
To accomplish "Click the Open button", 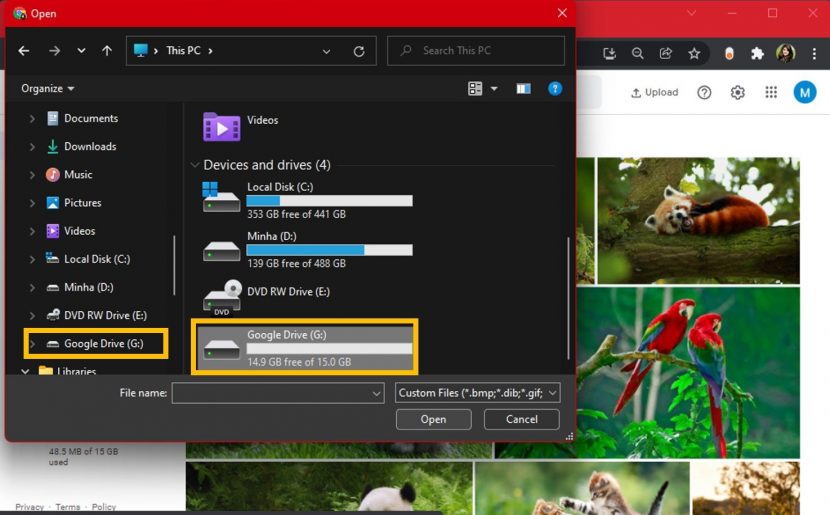I will [x=434, y=419].
